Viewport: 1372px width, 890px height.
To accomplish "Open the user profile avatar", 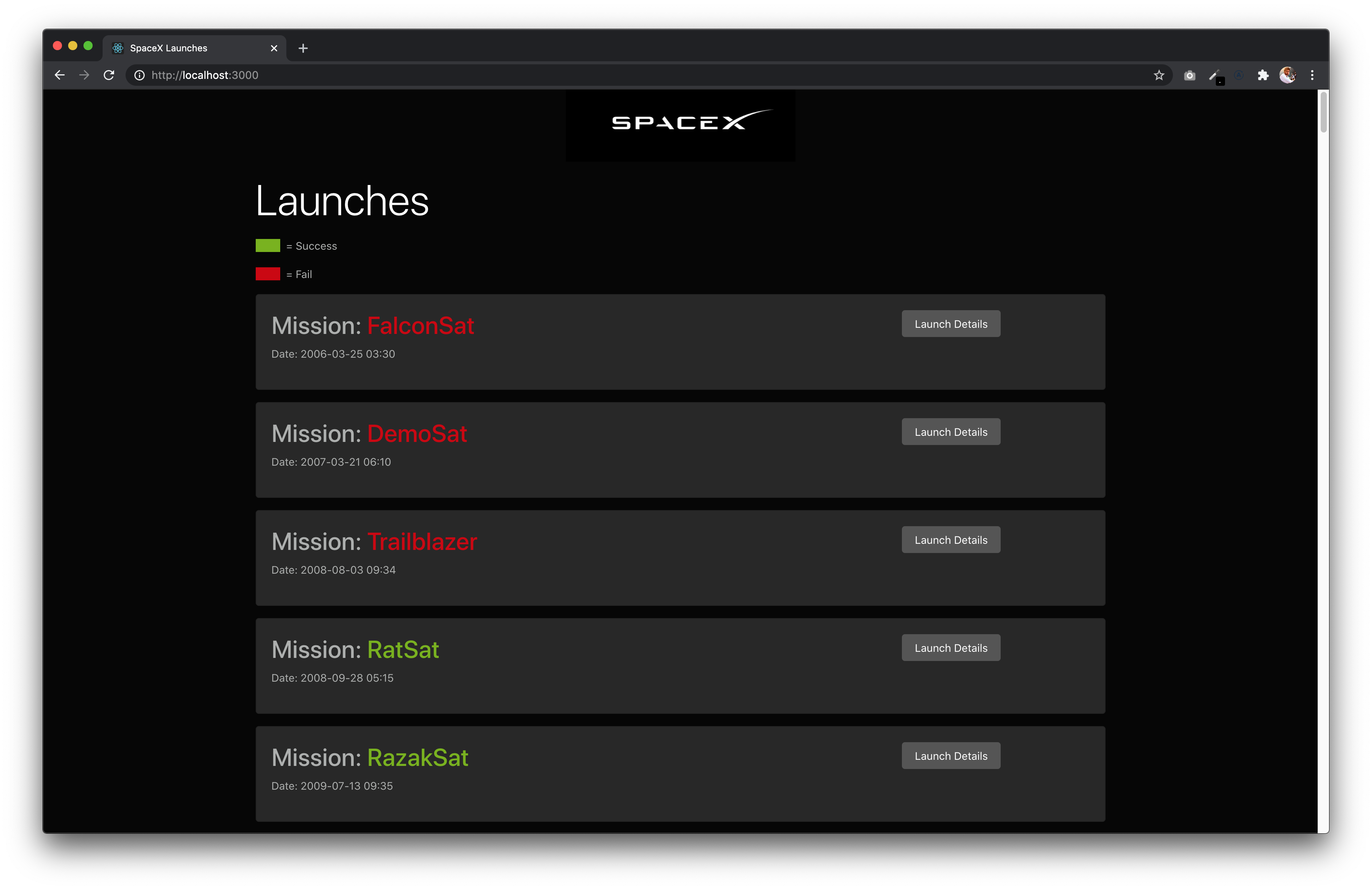I will [x=1287, y=75].
